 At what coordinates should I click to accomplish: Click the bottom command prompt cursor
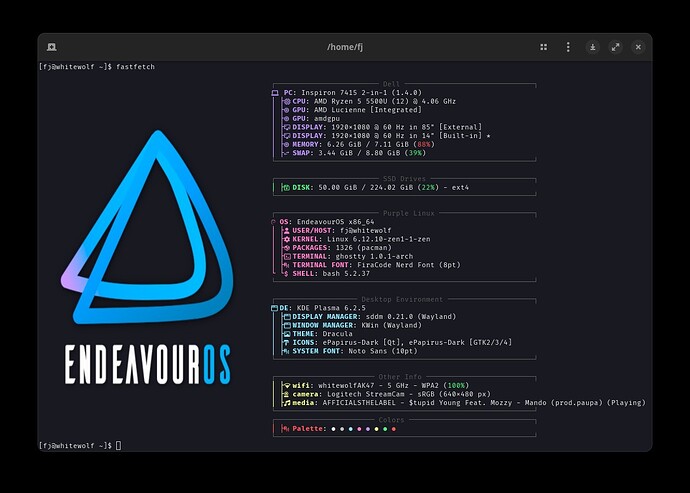[x=118, y=445]
